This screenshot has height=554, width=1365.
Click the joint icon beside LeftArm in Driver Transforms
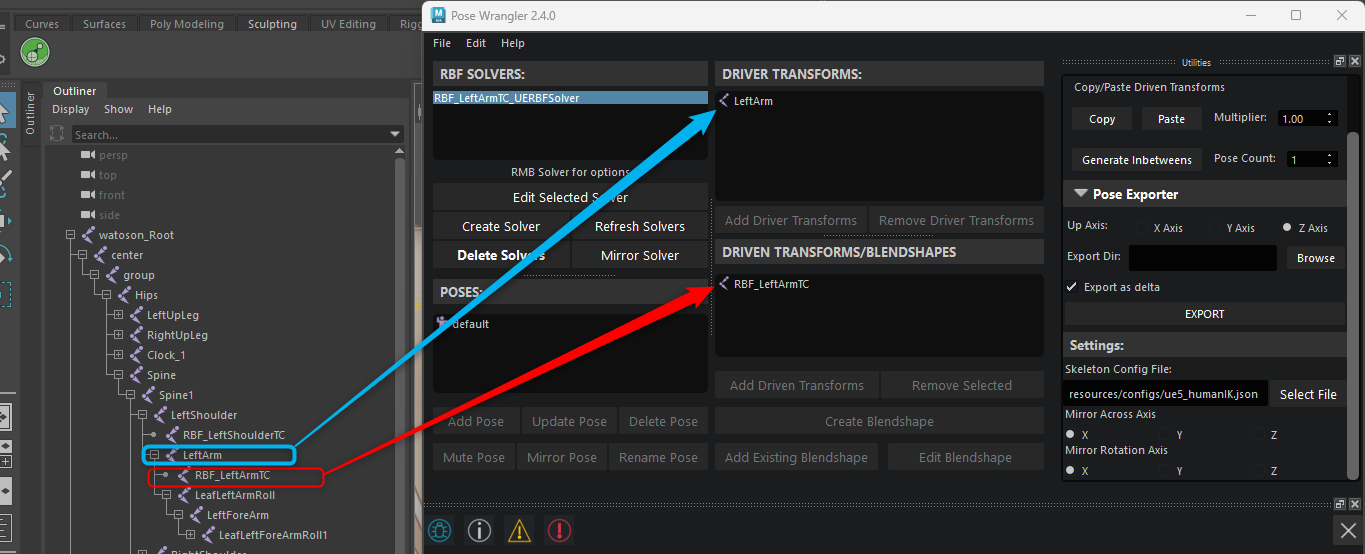[724, 100]
